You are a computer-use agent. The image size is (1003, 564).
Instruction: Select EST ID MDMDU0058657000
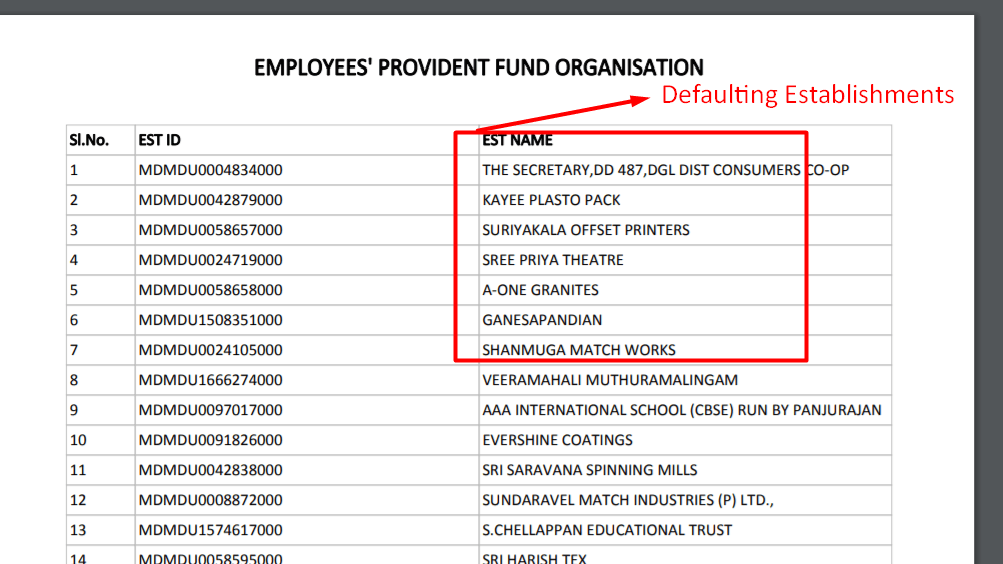click(210, 230)
